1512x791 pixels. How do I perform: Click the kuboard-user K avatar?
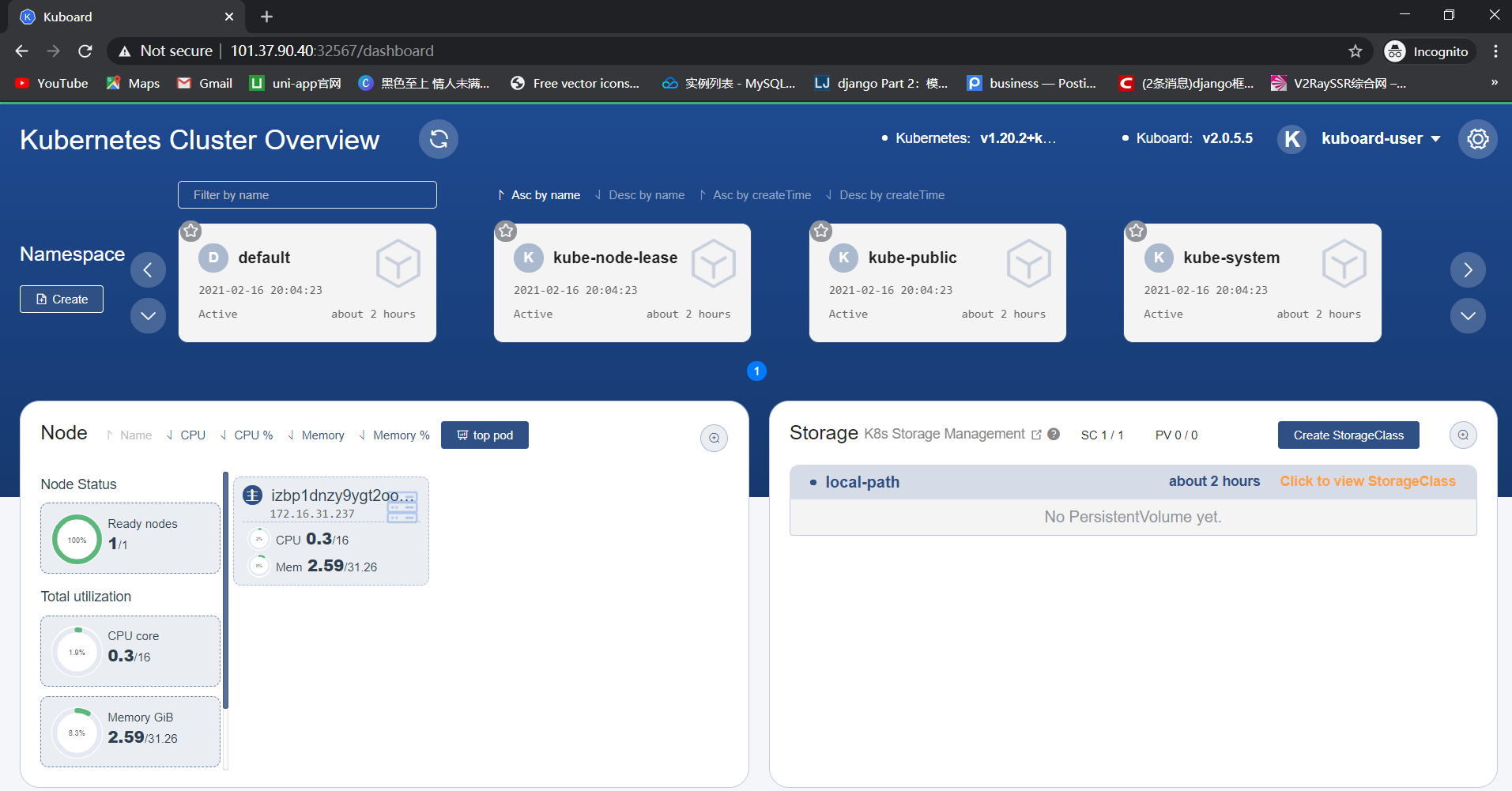click(1292, 139)
